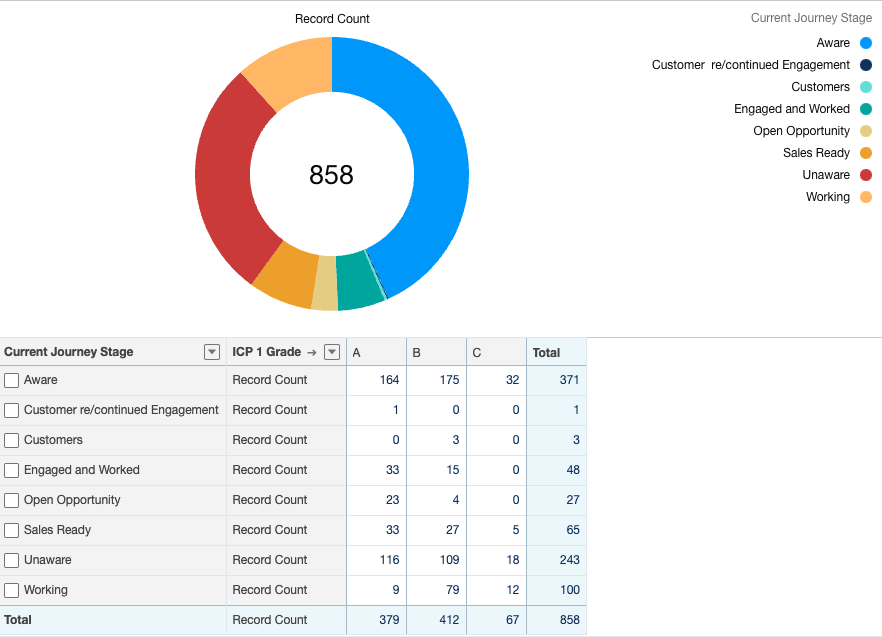Click the Customers legend dot
The height and width of the screenshot is (637, 882).
coord(866,87)
